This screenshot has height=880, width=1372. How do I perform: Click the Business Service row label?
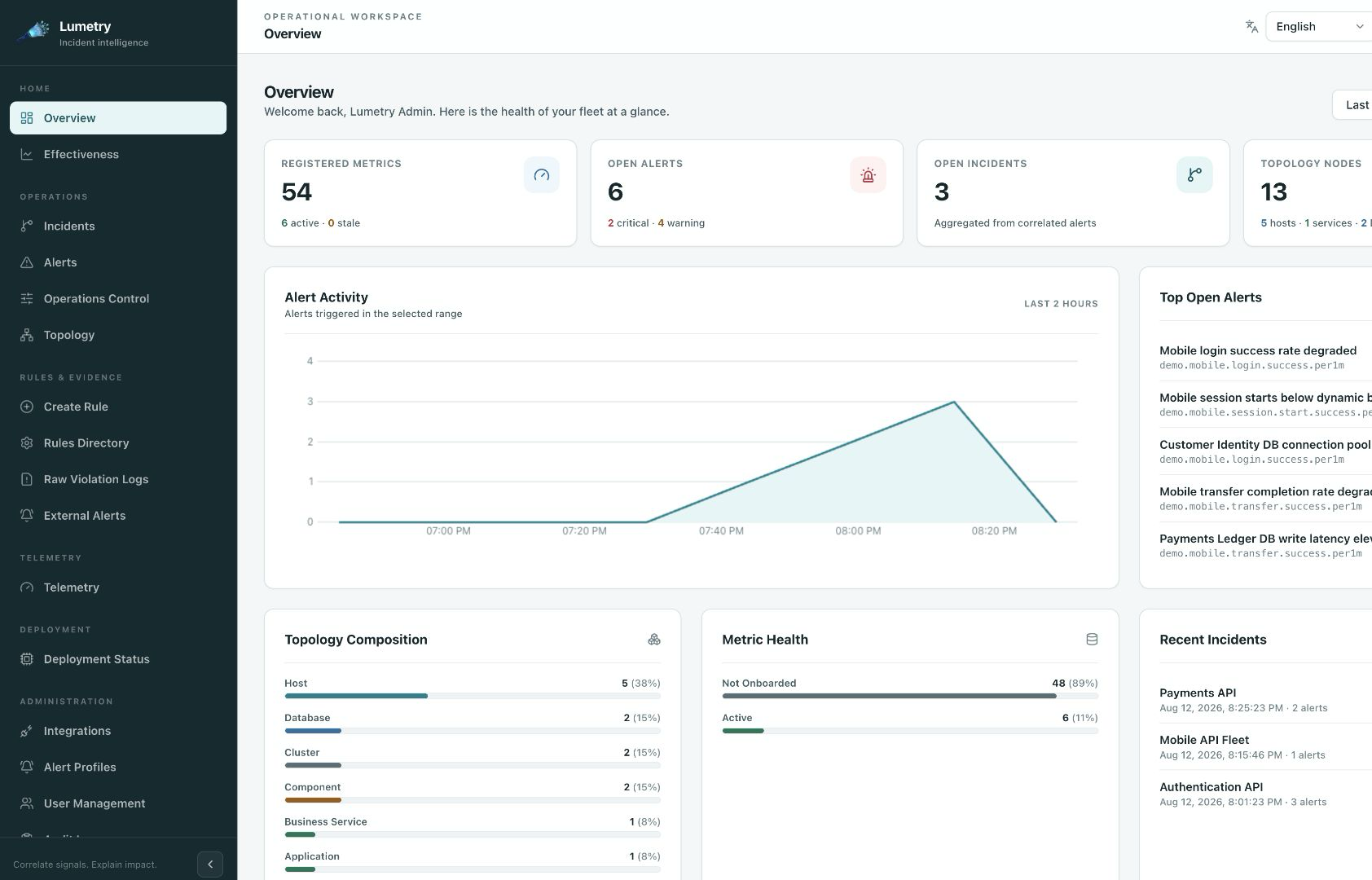click(x=326, y=821)
